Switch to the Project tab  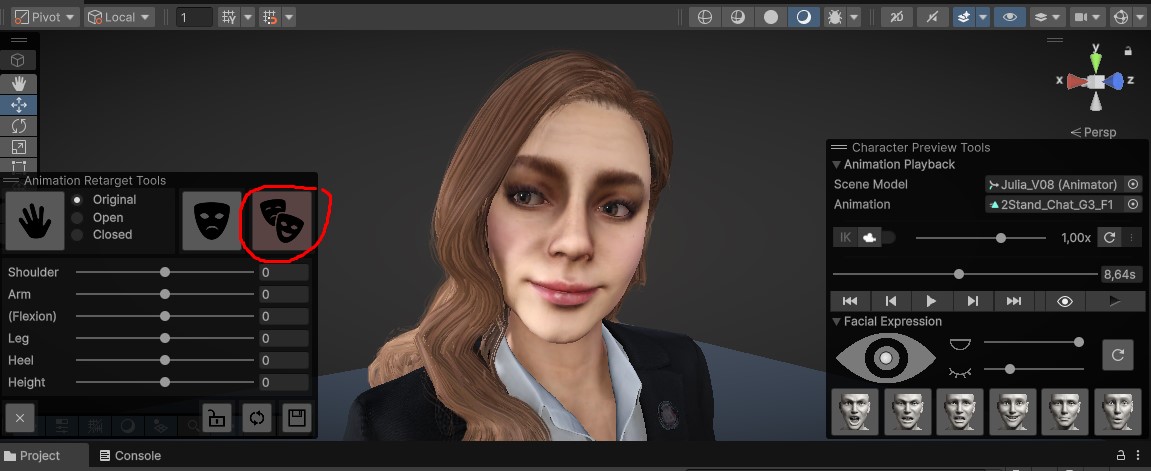click(x=32, y=456)
